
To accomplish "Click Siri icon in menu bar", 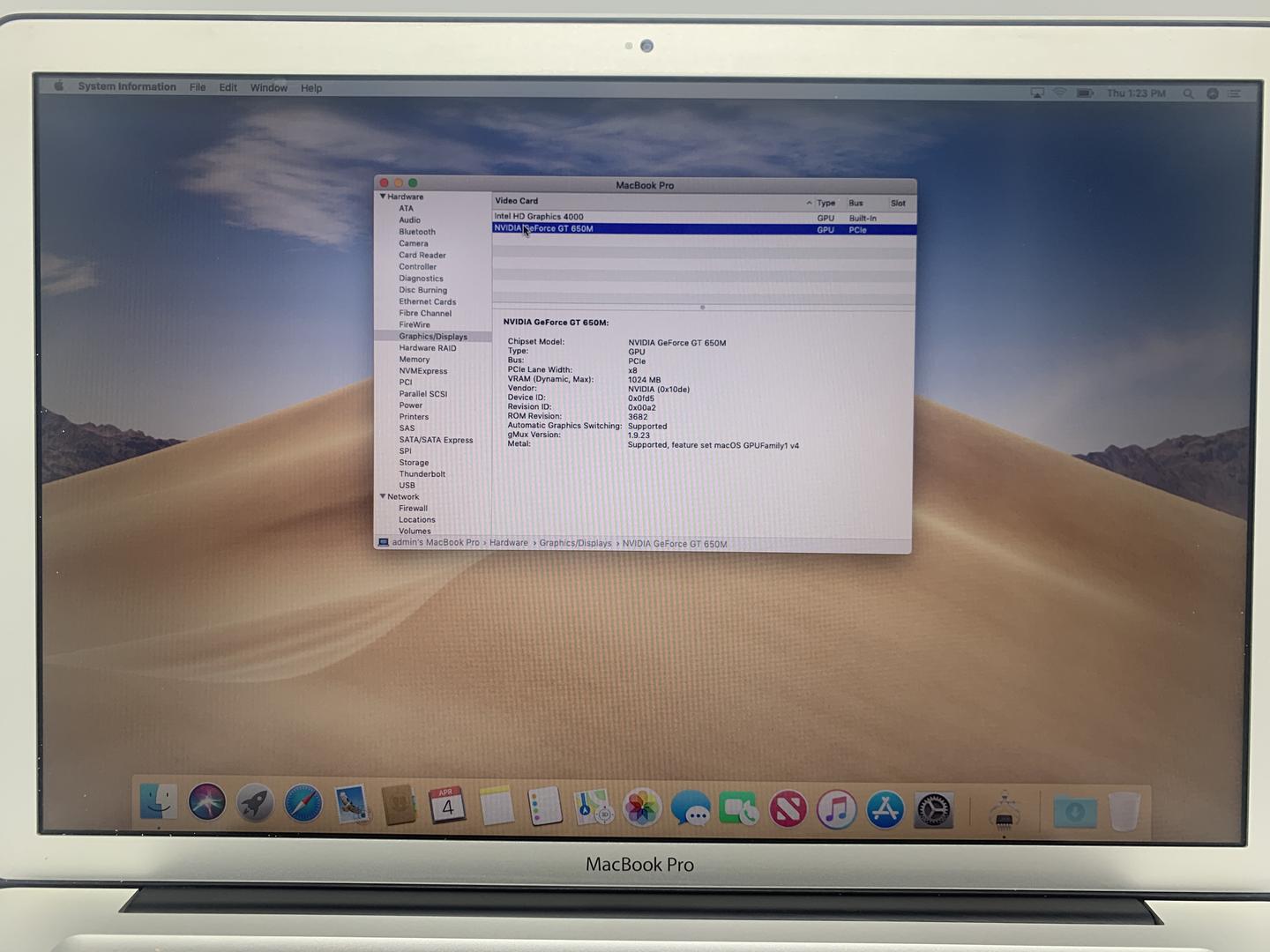I will click(x=1212, y=93).
